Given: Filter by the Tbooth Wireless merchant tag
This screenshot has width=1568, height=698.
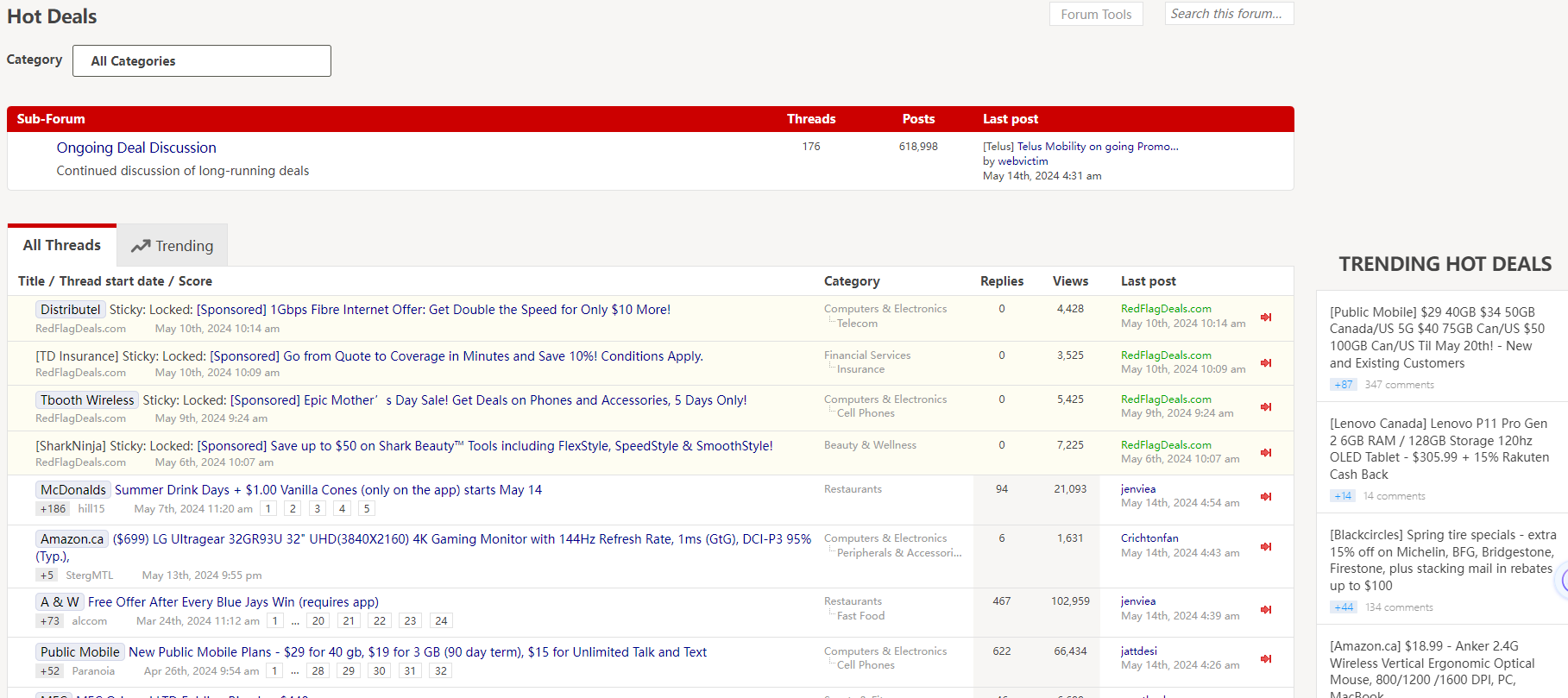Looking at the screenshot, I should click(87, 400).
